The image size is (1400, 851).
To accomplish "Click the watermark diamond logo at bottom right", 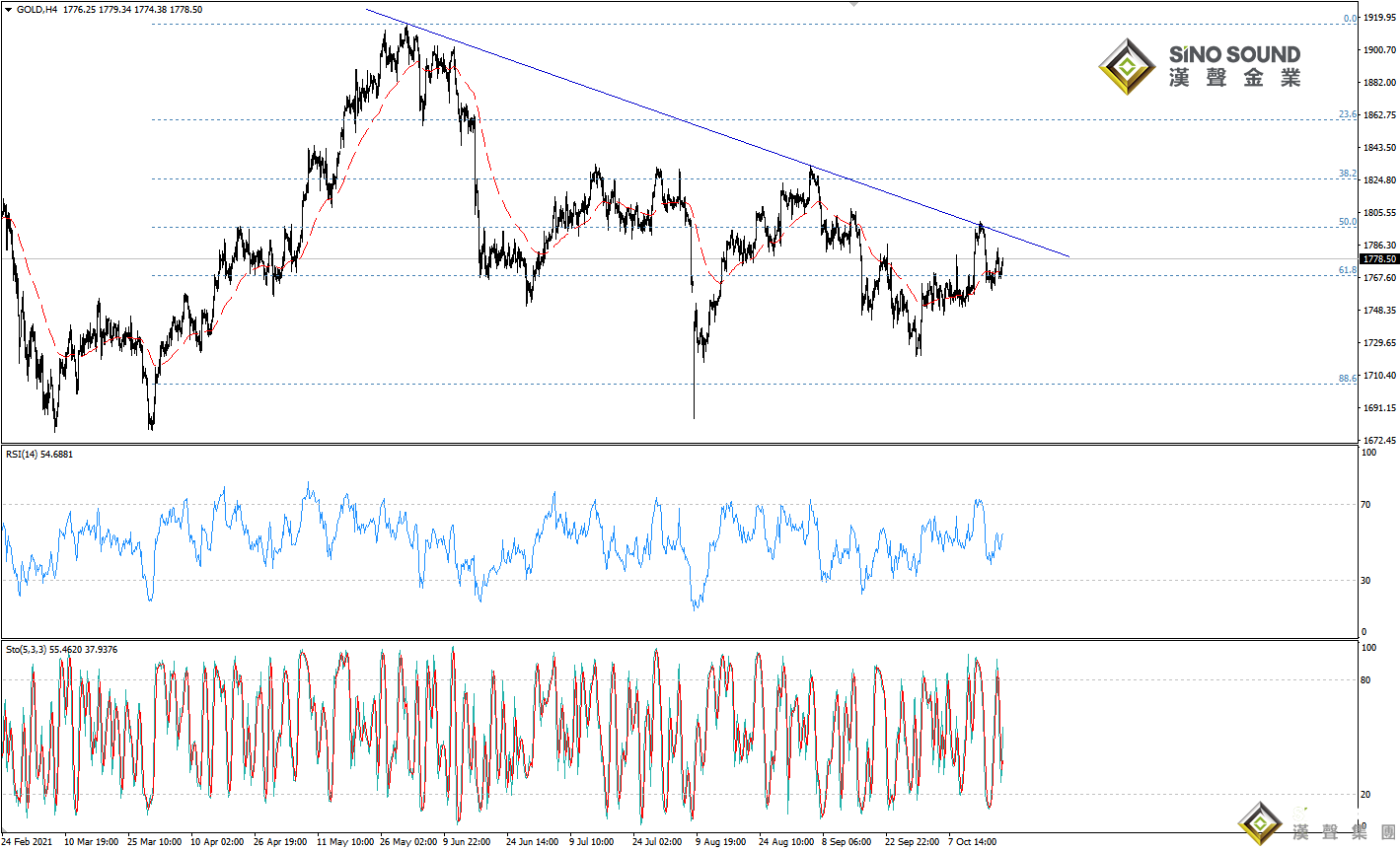I will (x=1259, y=823).
